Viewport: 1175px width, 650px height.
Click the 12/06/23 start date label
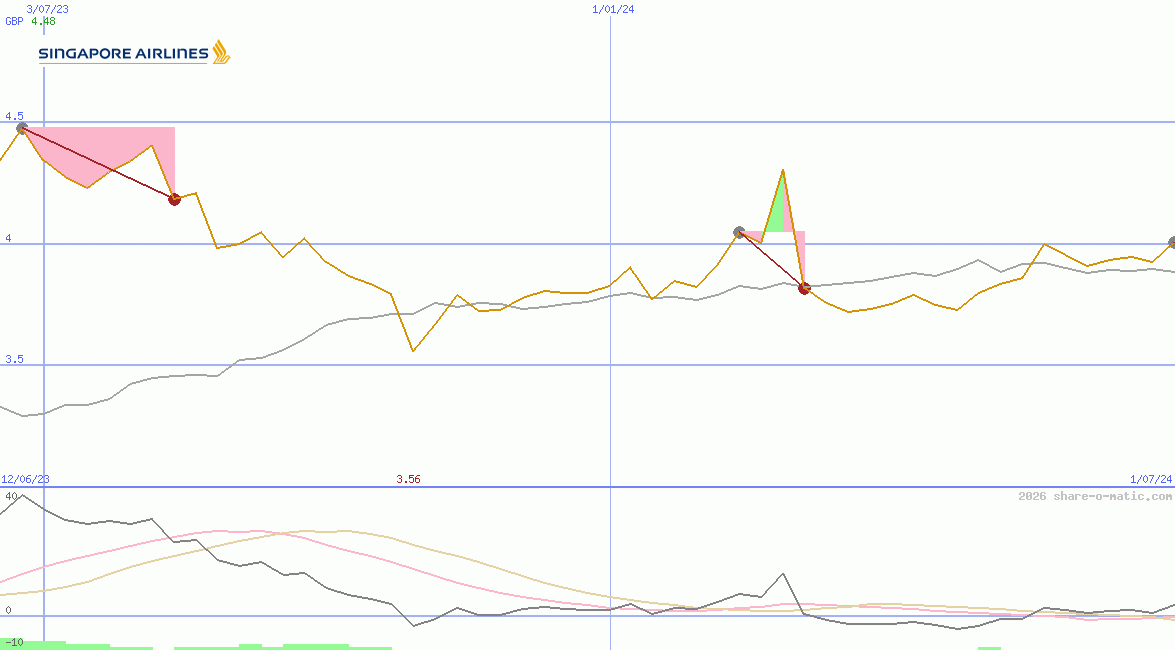pos(25,479)
